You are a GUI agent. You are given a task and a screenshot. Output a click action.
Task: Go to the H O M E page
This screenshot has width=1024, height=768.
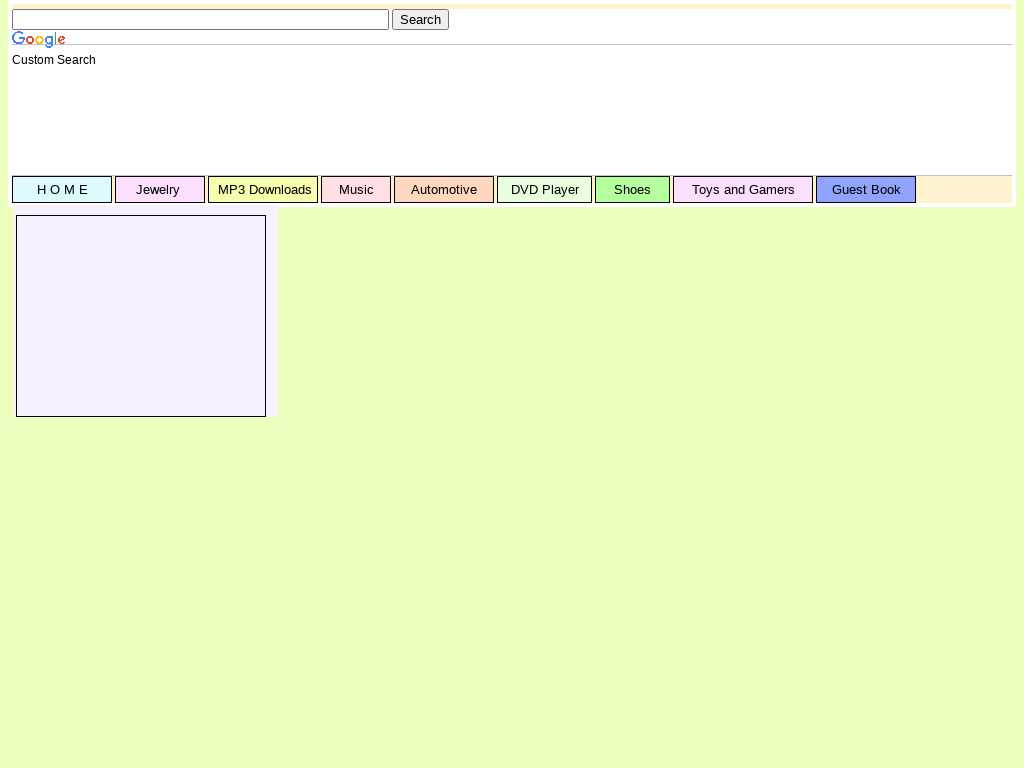point(62,190)
